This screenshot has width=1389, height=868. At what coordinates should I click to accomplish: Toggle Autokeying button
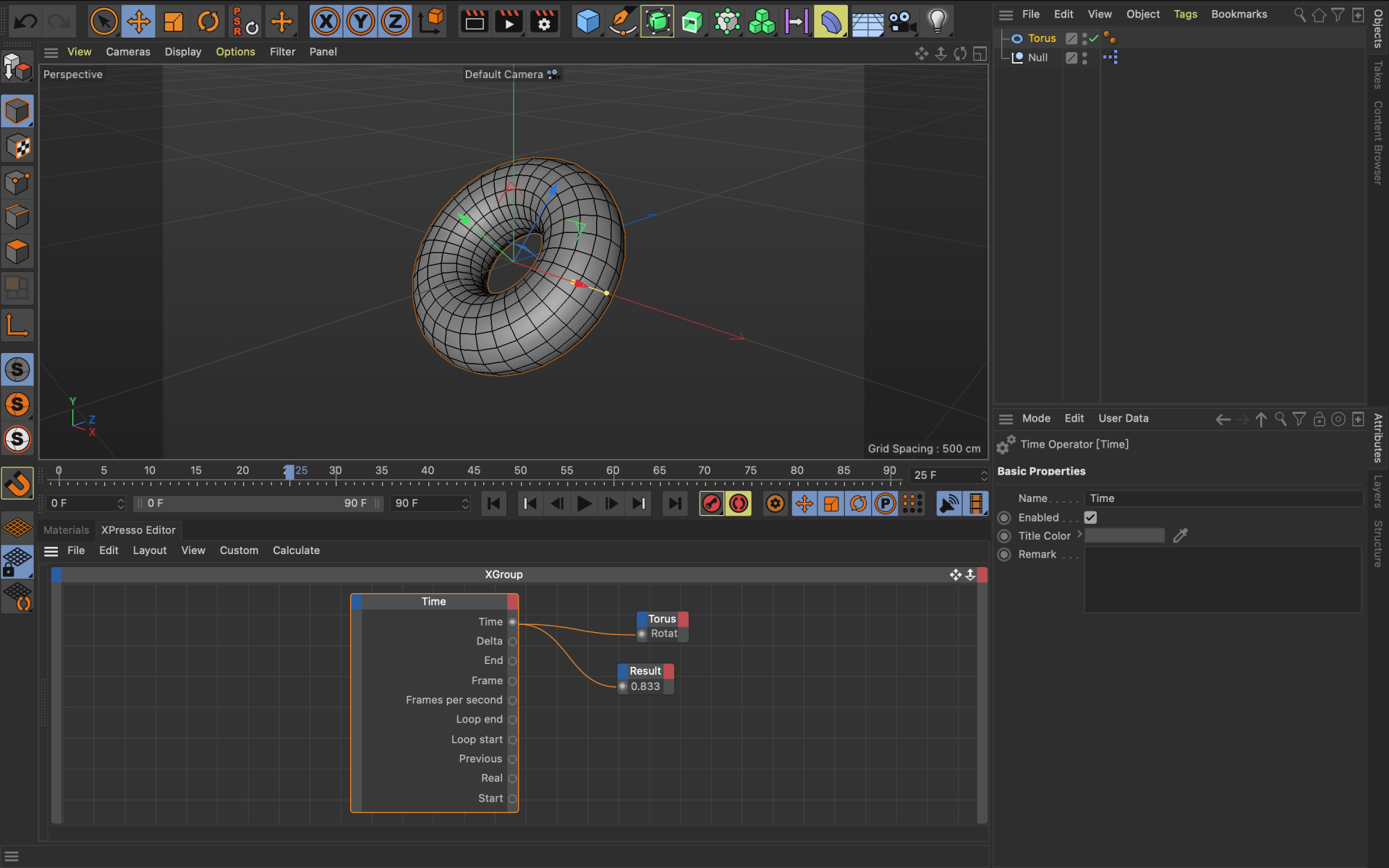pyautogui.click(x=739, y=503)
